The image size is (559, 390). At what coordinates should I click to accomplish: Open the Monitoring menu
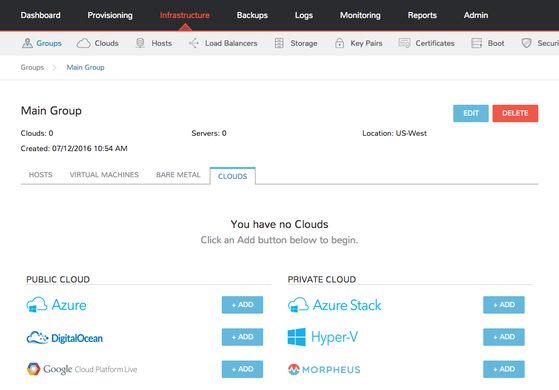[x=360, y=15]
